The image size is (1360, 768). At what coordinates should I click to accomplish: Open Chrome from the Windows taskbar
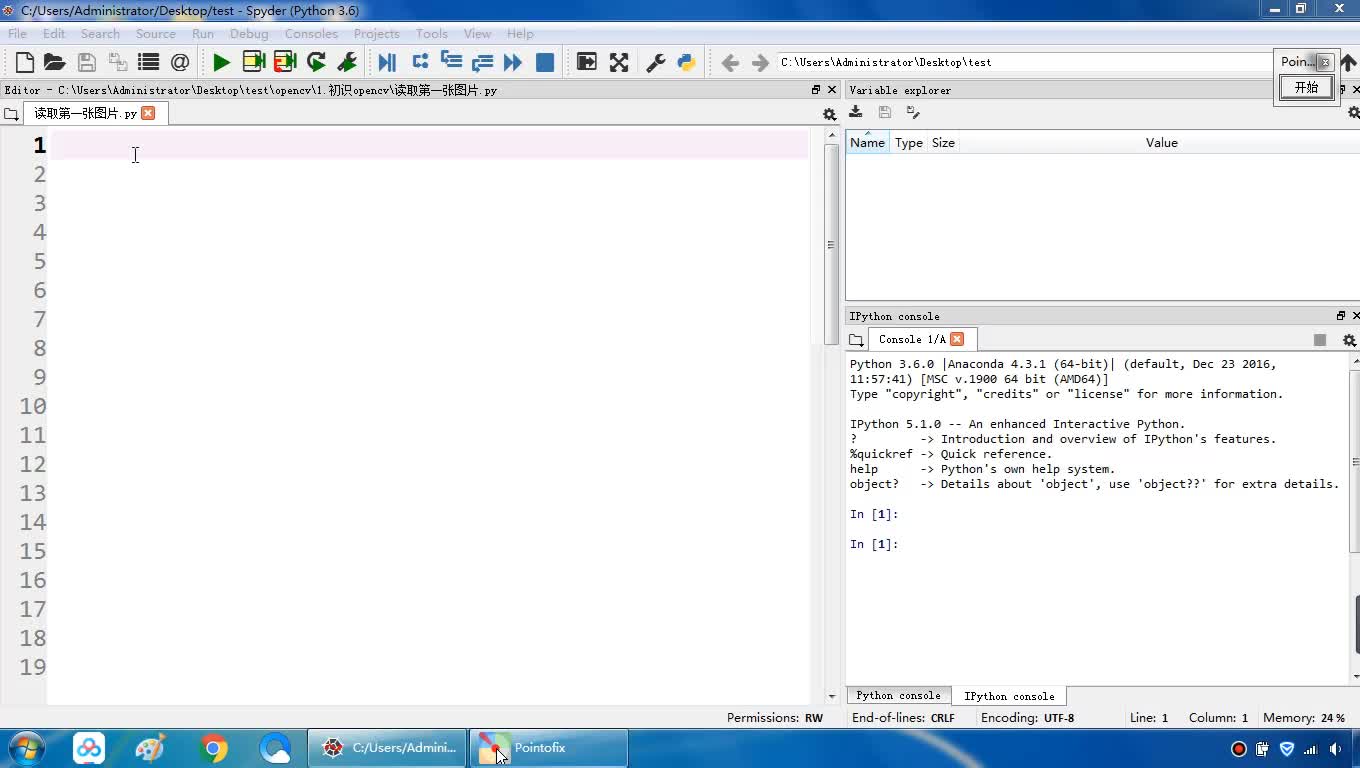point(213,748)
